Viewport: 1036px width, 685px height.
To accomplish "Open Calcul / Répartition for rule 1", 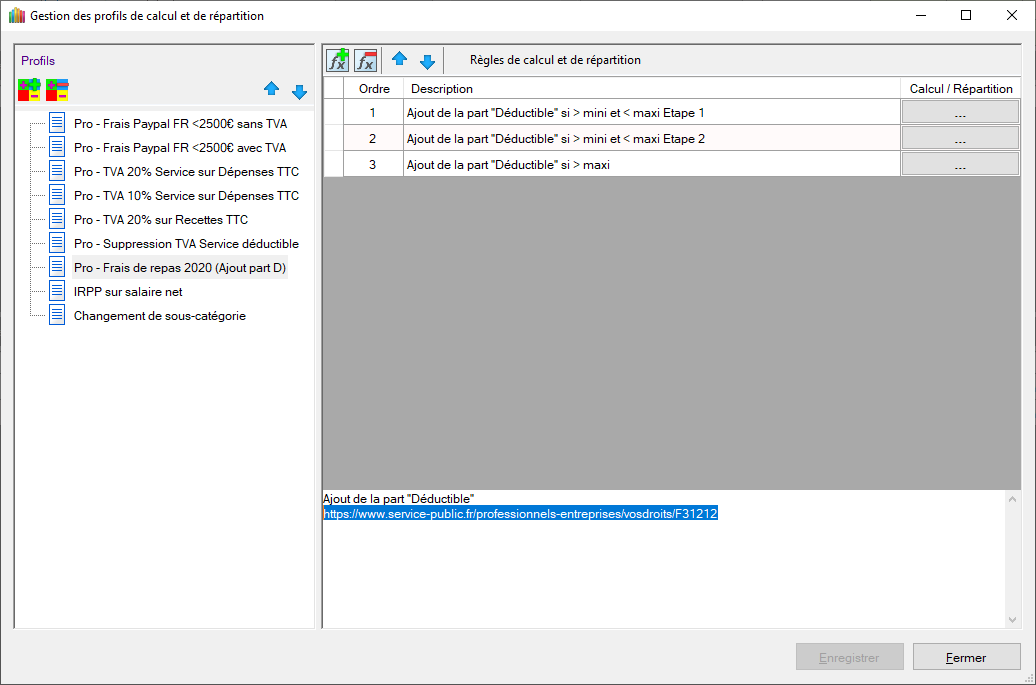I will pos(959,112).
